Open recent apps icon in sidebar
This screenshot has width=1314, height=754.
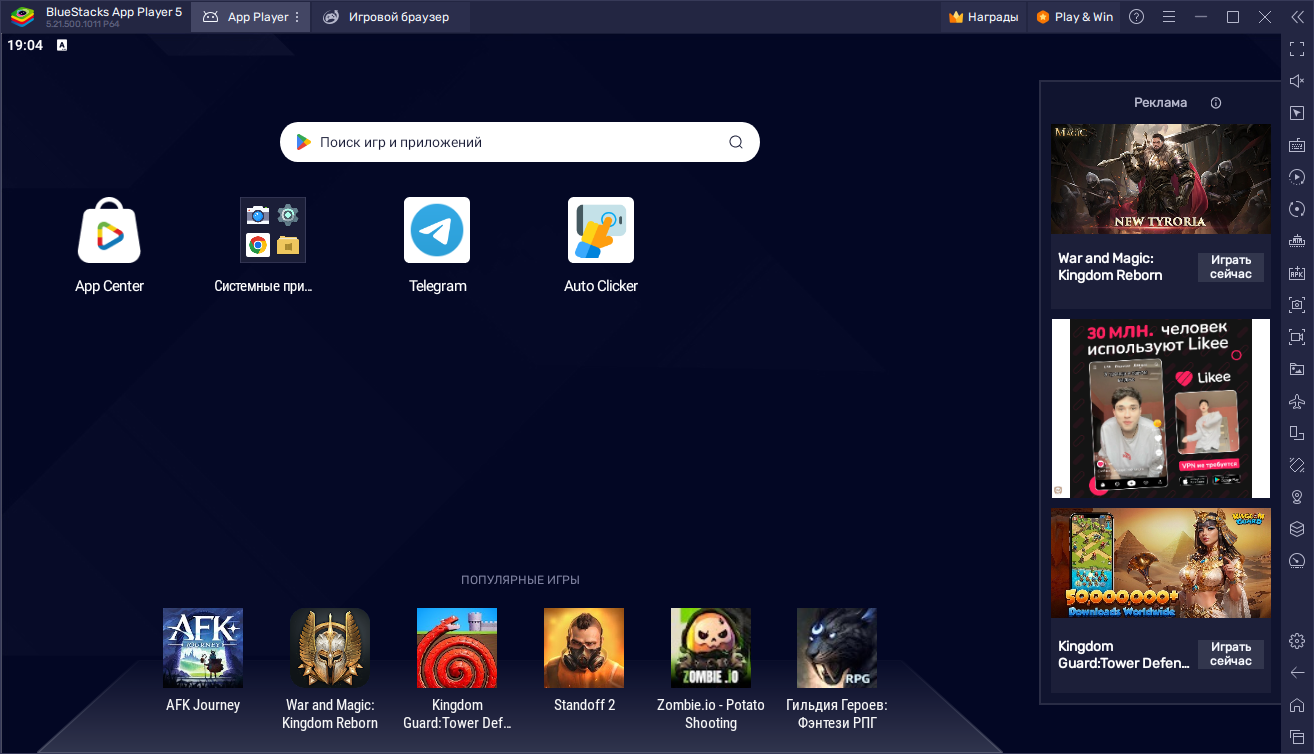point(1297,737)
